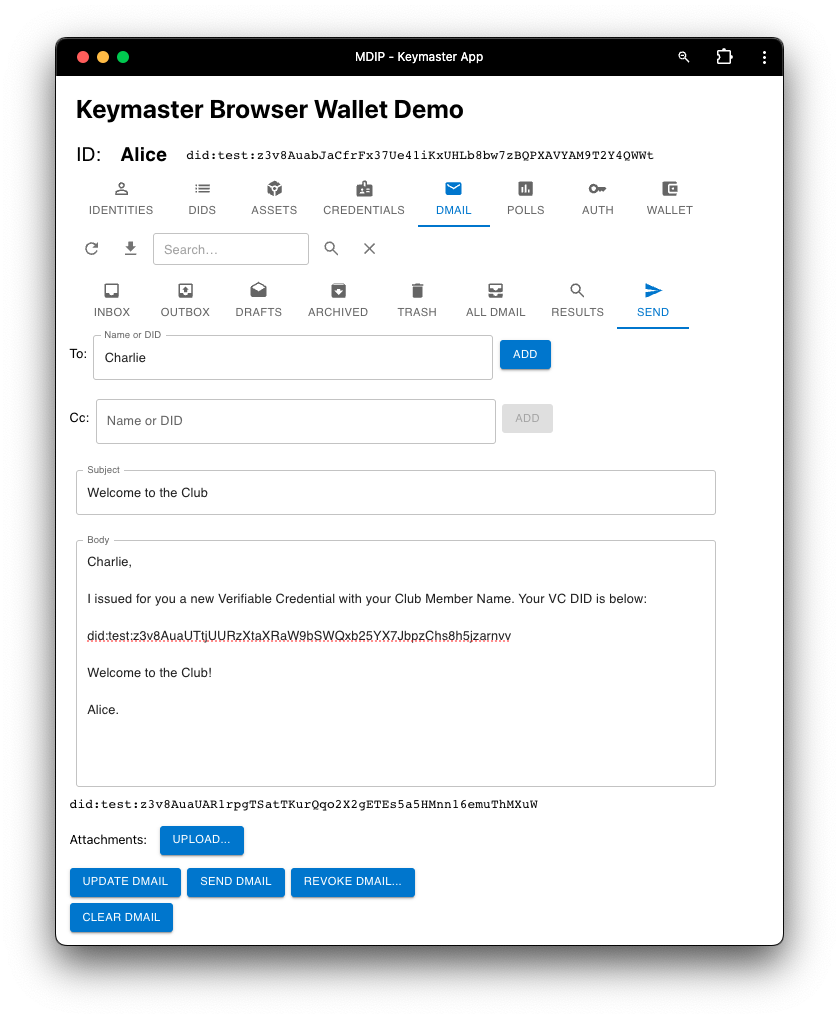Clear the search with the X icon

[x=369, y=249]
